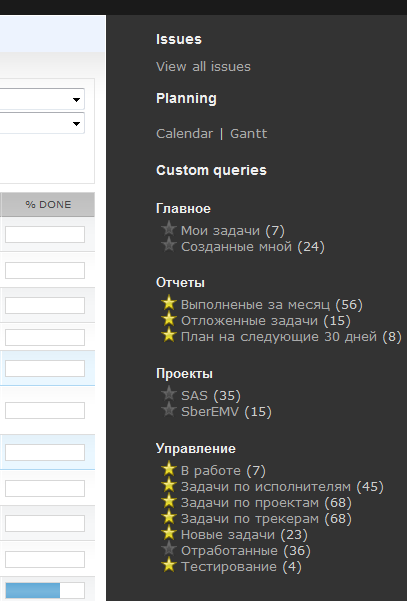Open Задачи по трекерам (68) query
Image resolution: width=407 pixels, height=601 pixels.
[x=266, y=519]
